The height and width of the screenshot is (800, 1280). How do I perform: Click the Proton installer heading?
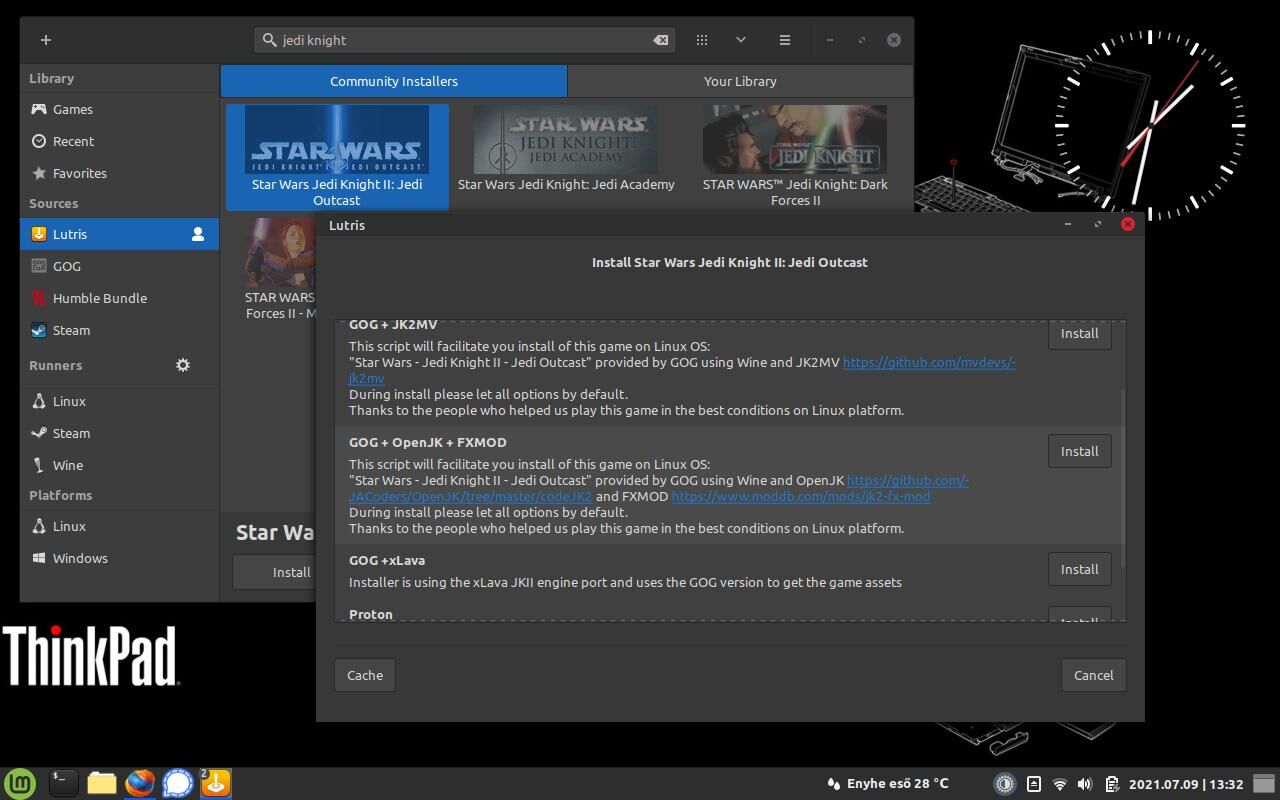click(371, 614)
